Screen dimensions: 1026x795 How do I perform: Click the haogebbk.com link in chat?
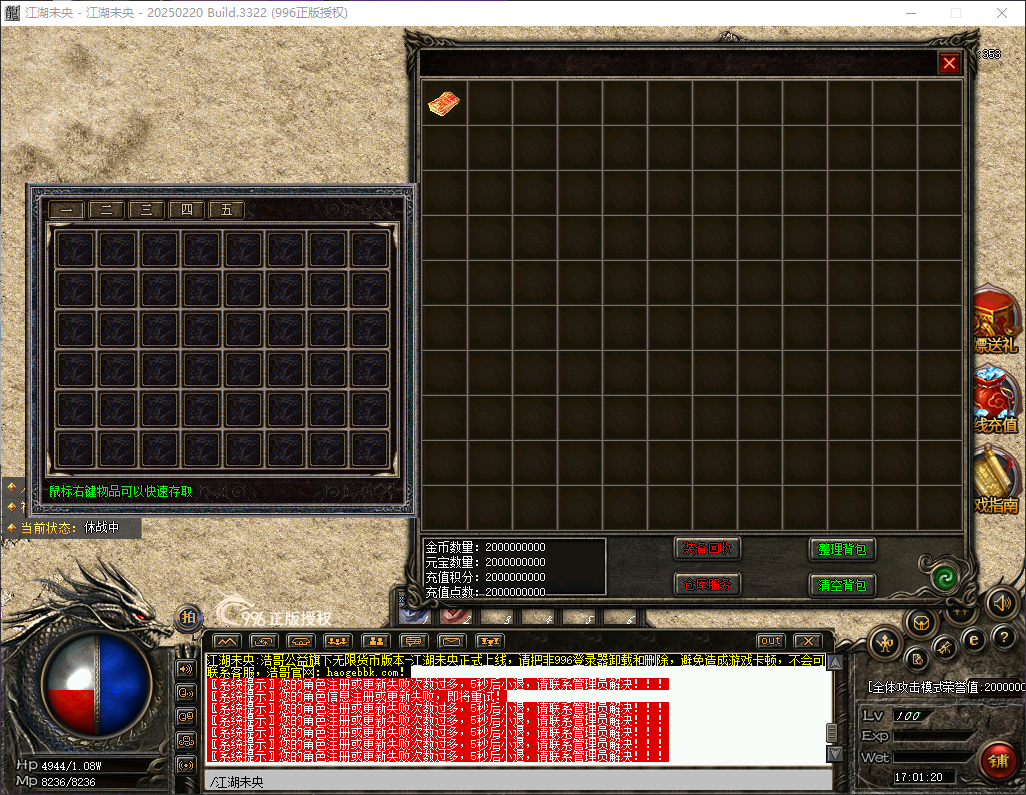point(364,673)
